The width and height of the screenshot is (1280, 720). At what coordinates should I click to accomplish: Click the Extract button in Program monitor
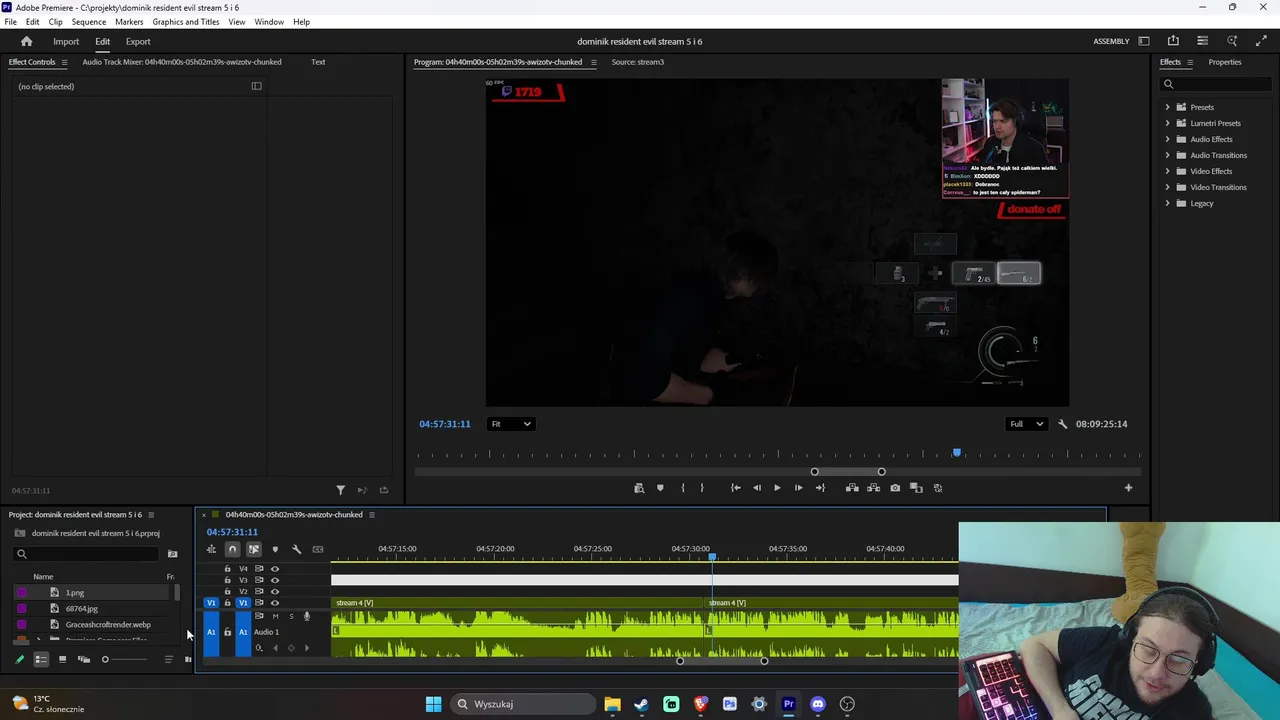coord(873,488)
